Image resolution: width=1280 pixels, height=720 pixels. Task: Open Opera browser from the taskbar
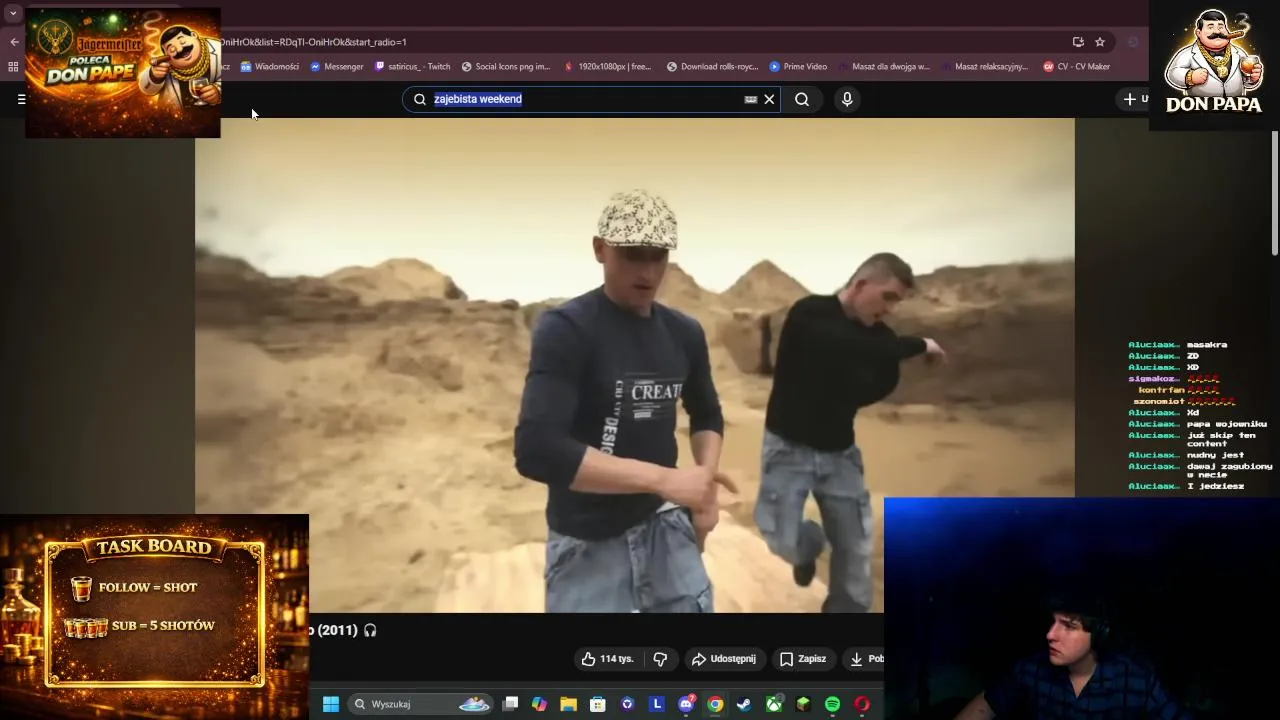[x=862, y=704]
